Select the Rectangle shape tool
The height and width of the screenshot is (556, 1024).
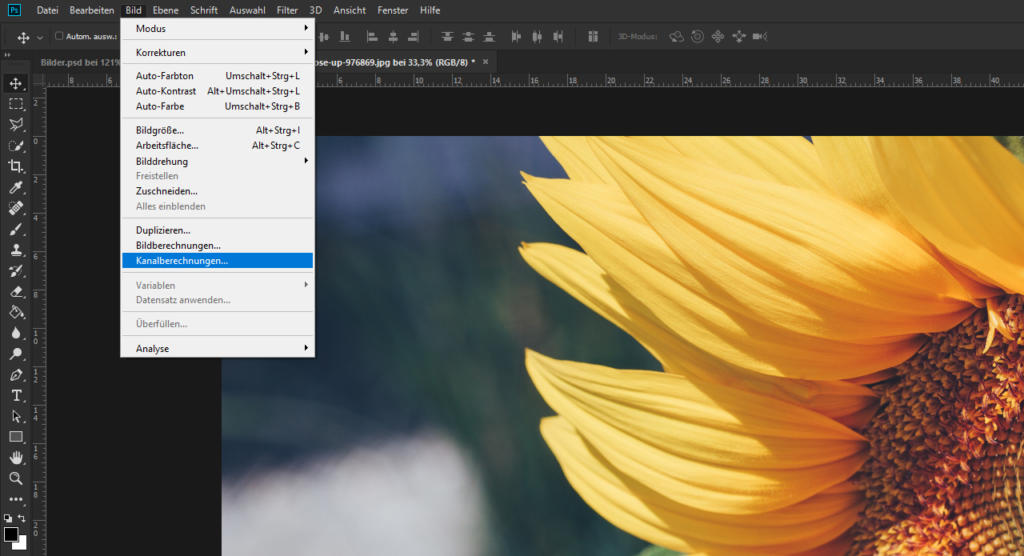tap(16, 437)
